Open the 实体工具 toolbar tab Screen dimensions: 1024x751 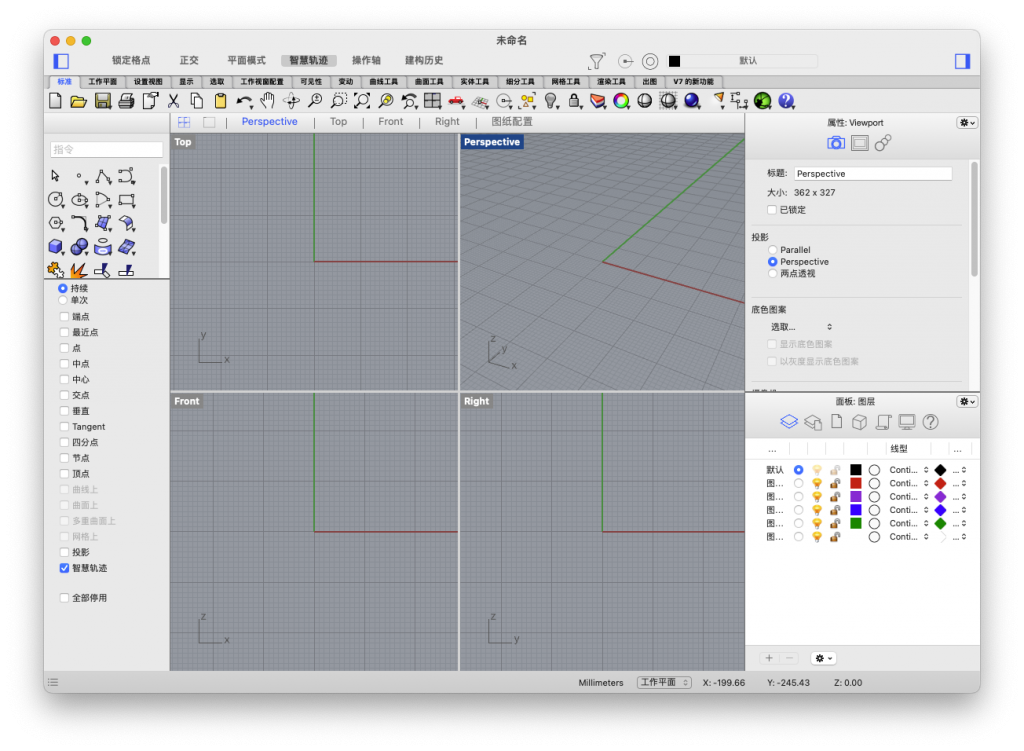pyautogui.click(x=475, y=82)
